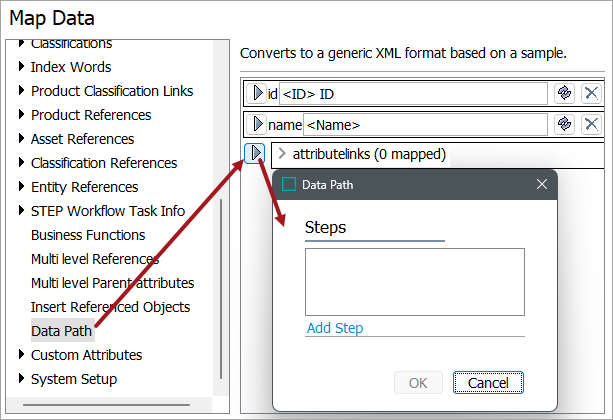Click the arrow button beside the id field
The image size is (613, 420).
pos(257,94)
